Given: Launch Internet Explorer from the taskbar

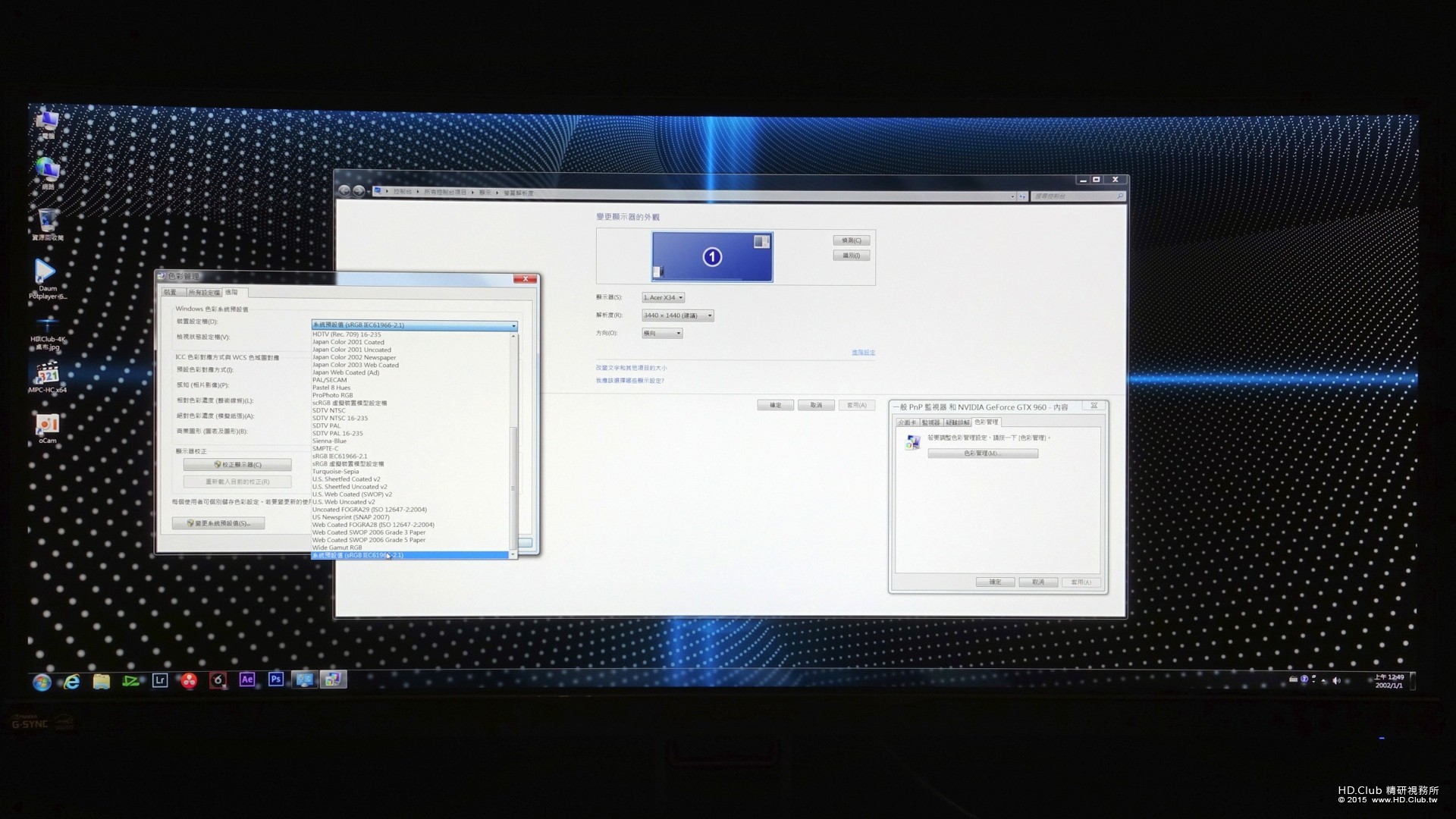Looking at the screenshot, I should coord(71,682).
